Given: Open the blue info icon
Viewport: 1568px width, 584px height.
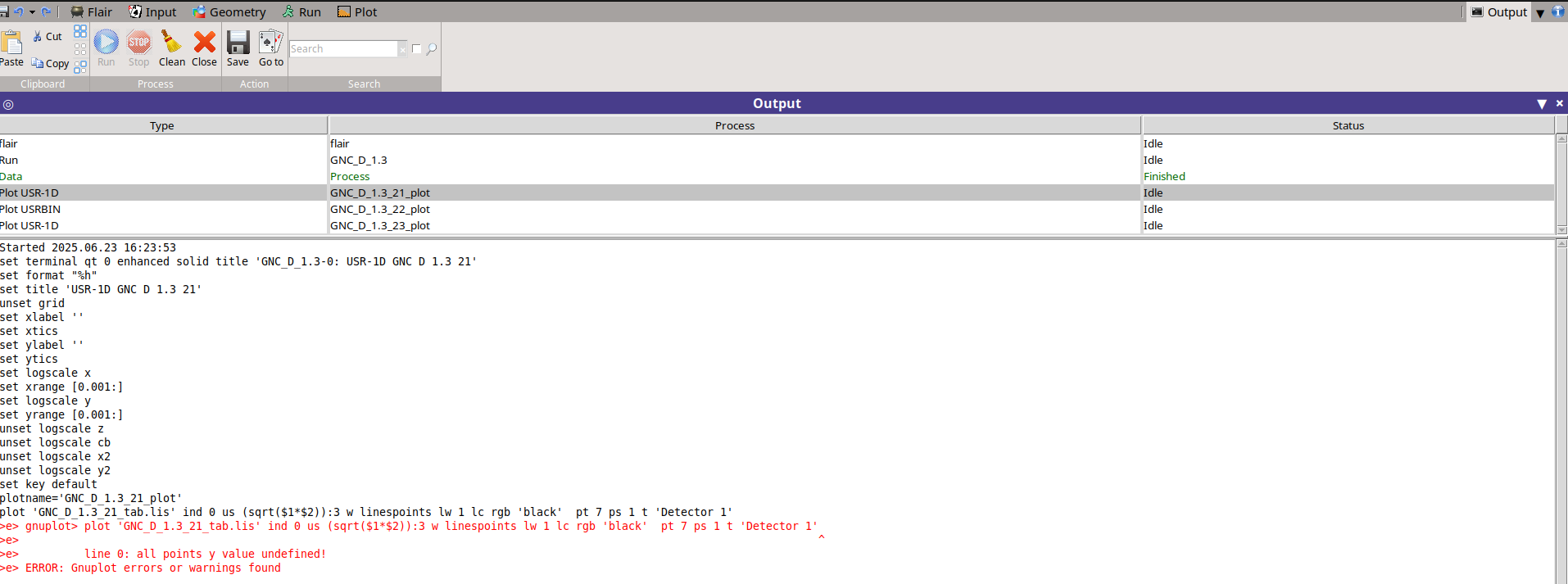Looking at the screenshot, I should [x=1558, y=11].
